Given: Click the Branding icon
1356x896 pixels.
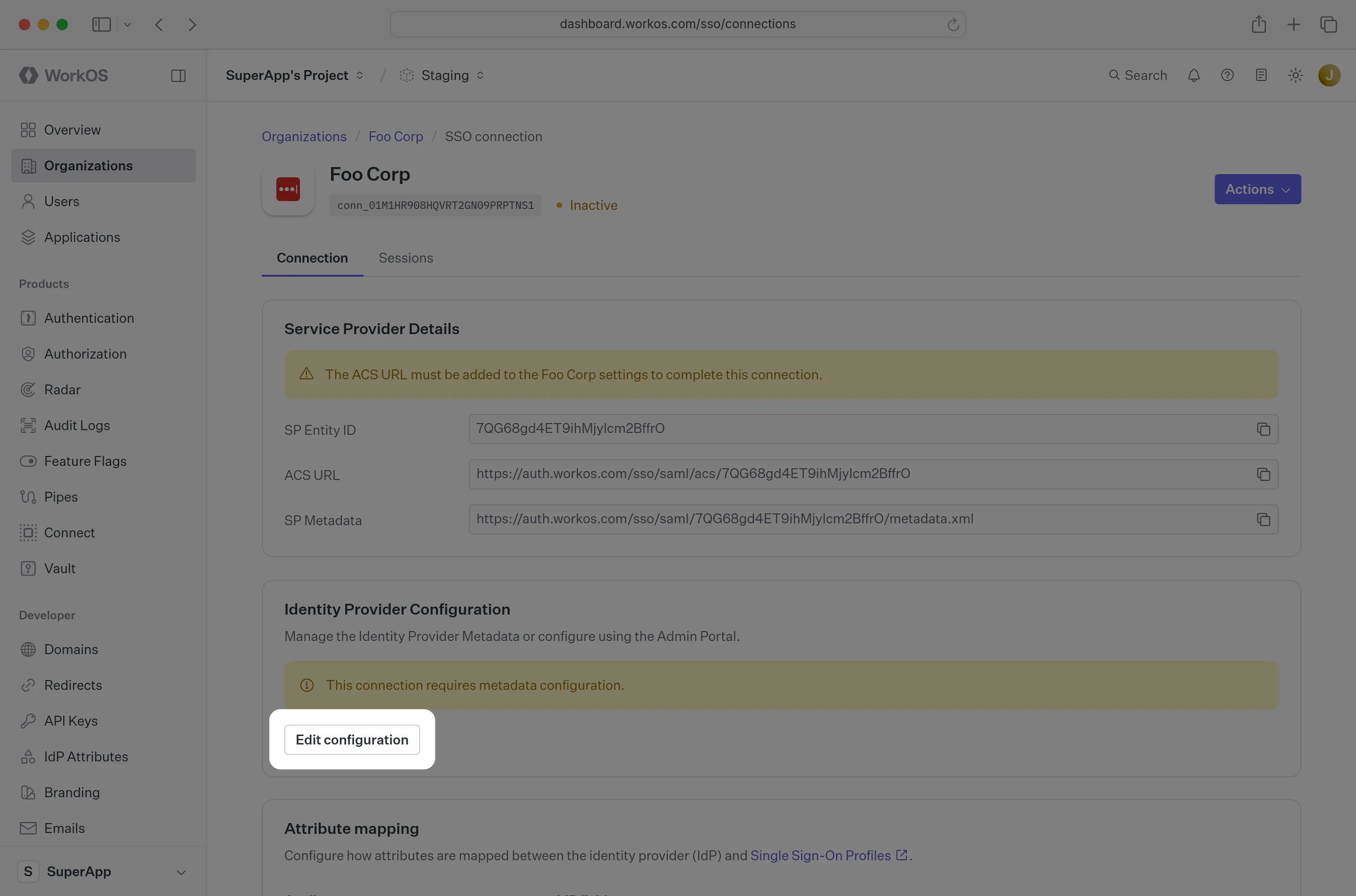Looking at the screenshot, I should (28, 792).
